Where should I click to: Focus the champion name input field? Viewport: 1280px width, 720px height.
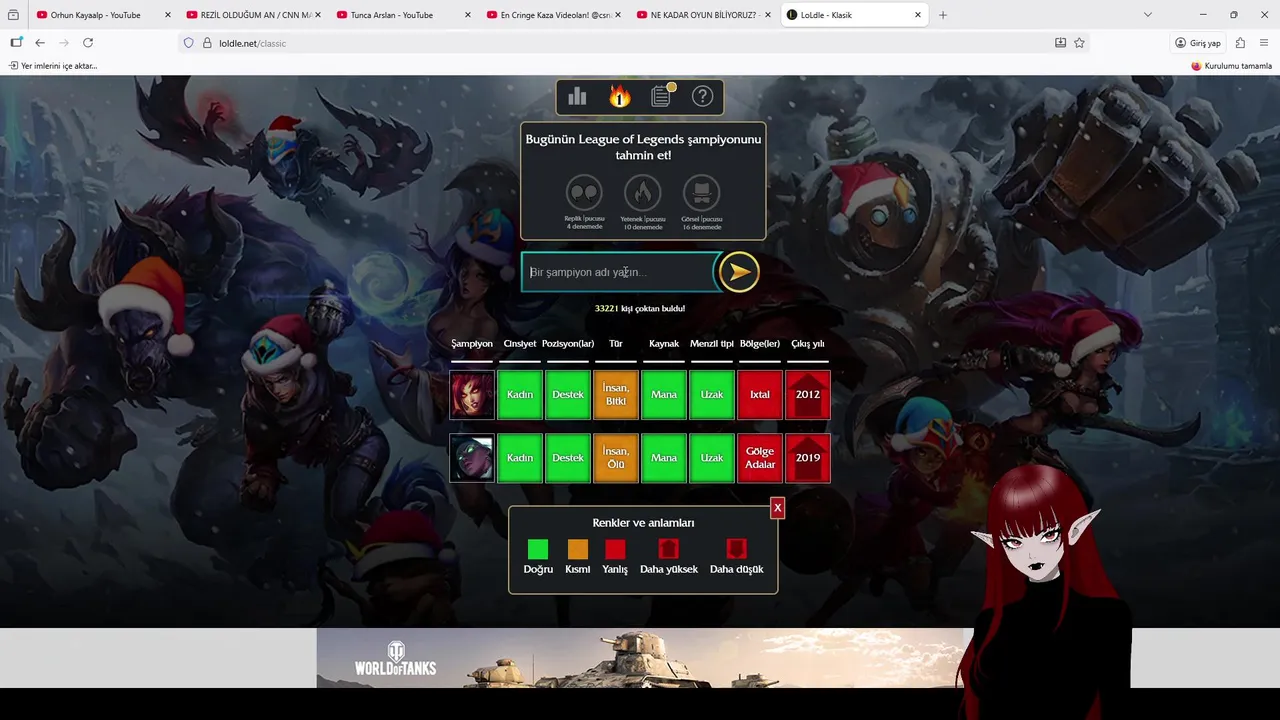620,272
